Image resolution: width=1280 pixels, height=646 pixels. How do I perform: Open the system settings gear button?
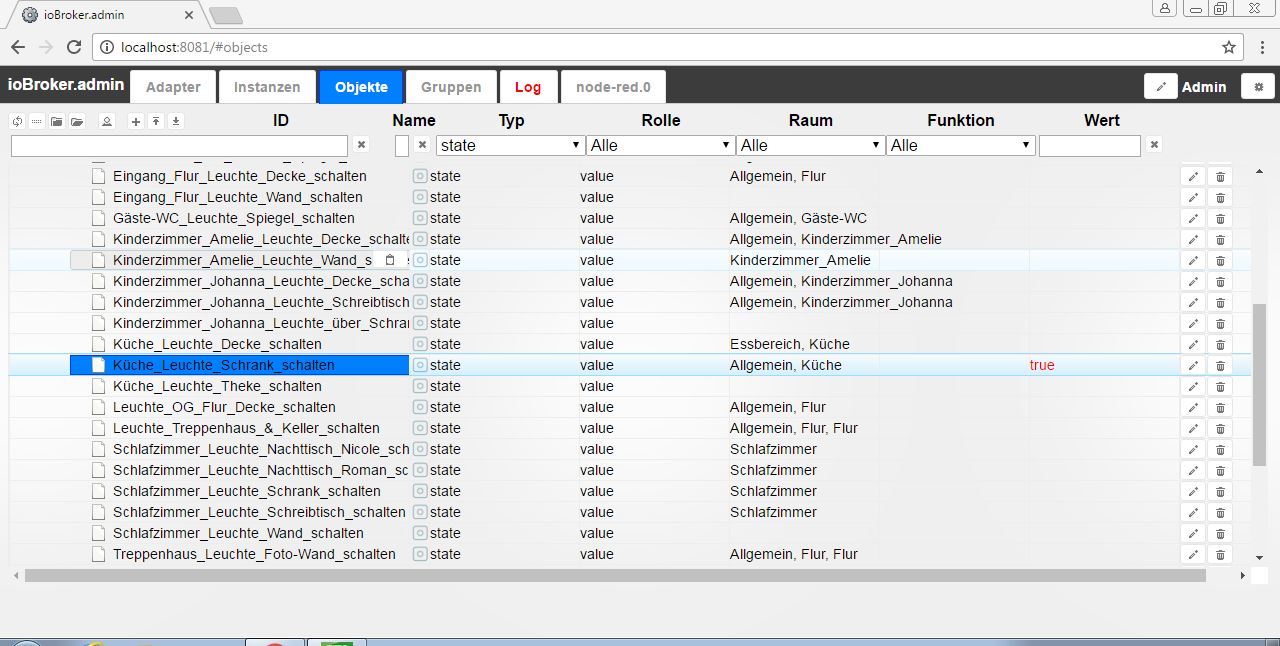[x=1258, y=87]
